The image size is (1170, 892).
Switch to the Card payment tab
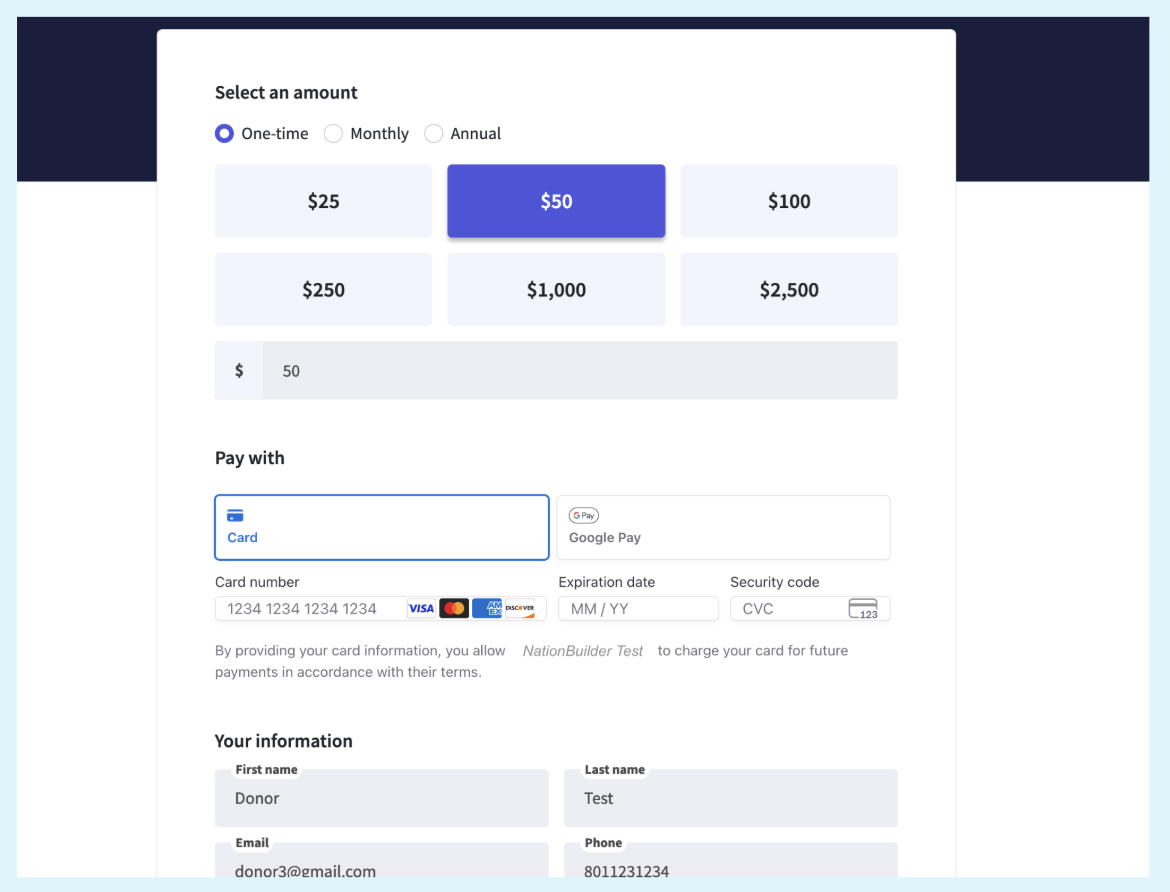point(381,527)
